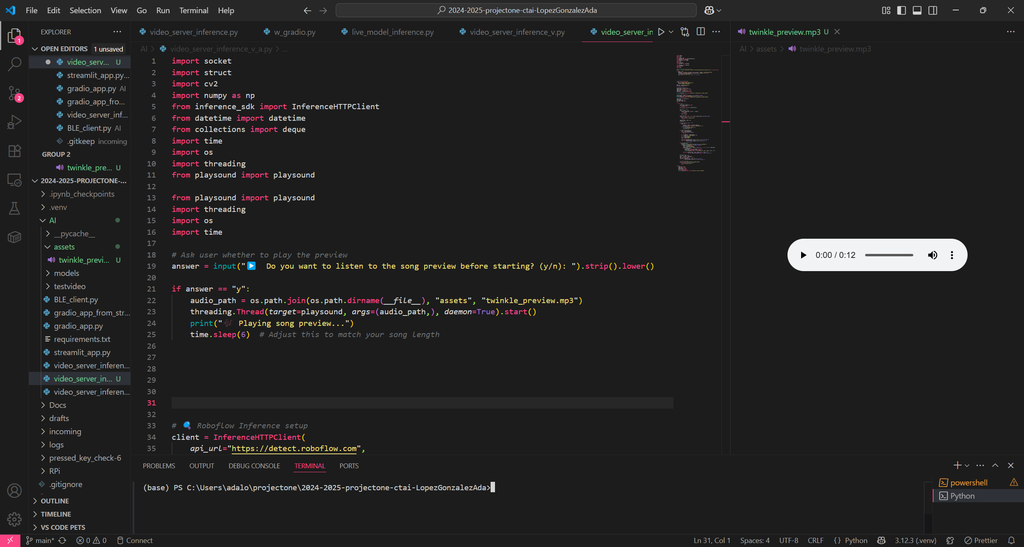This screenshot has height=547, width=1024.
Task: Play the twinkle_preview audio
Action: (x=802, y=256)
